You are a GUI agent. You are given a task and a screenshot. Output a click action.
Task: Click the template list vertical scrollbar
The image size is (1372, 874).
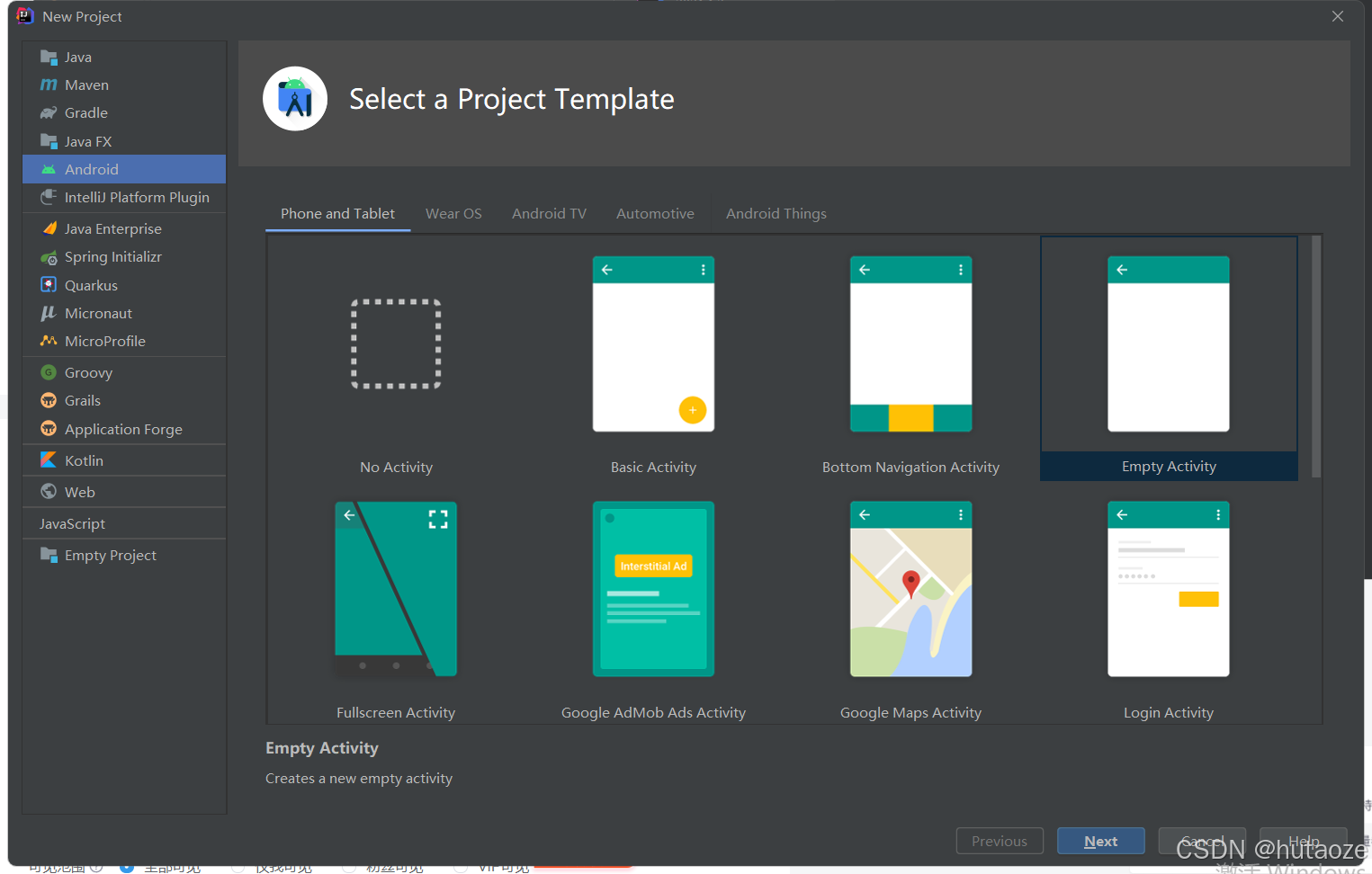tap(1316, 356)
